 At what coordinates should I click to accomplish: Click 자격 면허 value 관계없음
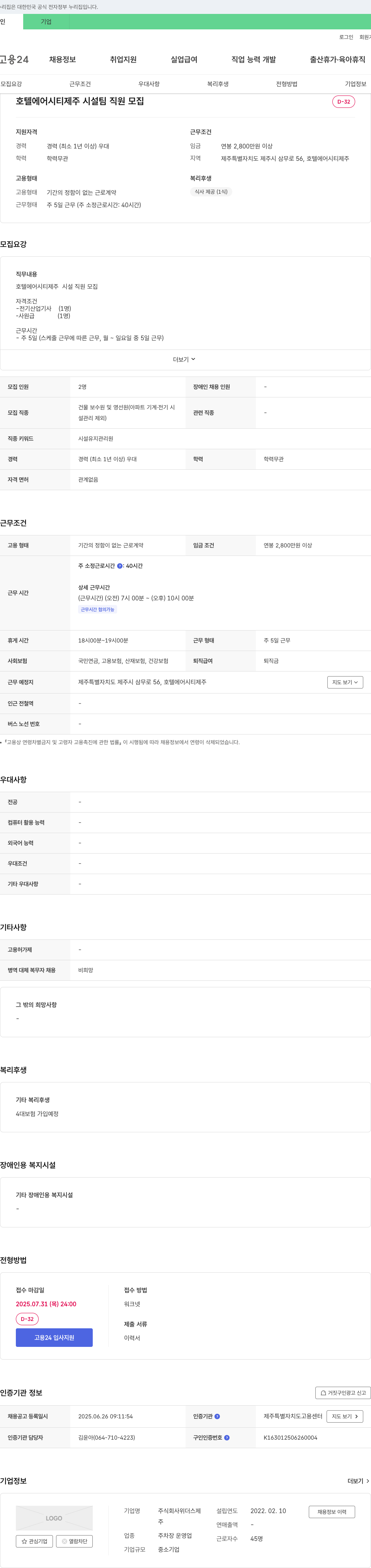[88, 480]
